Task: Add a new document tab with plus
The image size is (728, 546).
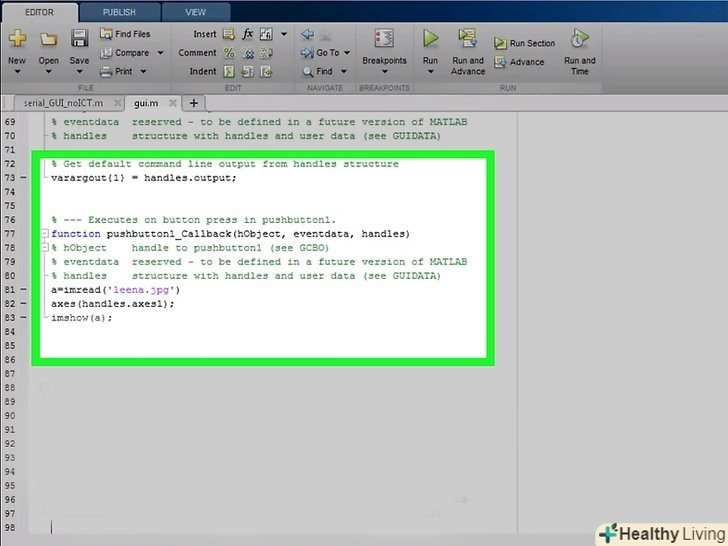Action: pyautogui.click(x=194, y=103)
